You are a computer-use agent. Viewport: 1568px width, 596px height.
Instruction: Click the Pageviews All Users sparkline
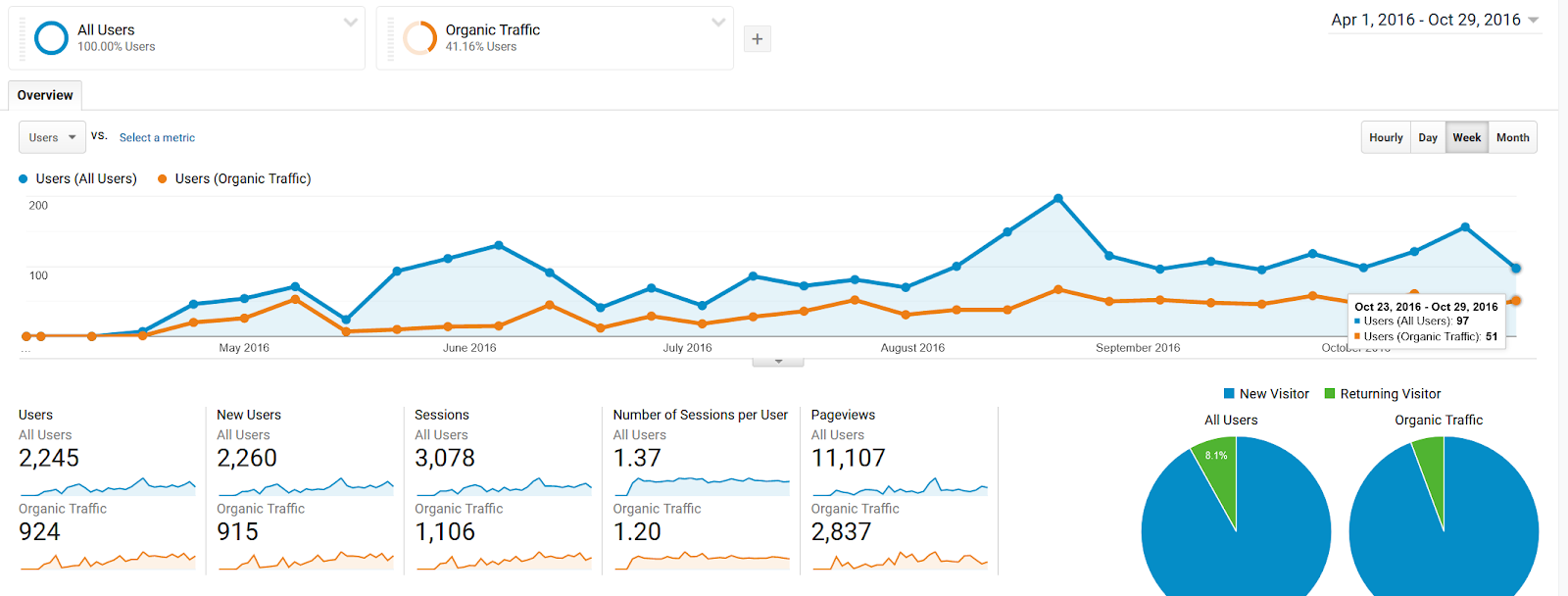coord(900,485)
